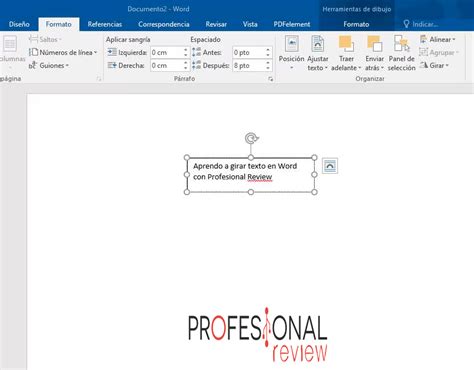The height and width of the screenshot is (370, 474).
Task: Increase left indent with up arrow
Action: pos(186,50)
